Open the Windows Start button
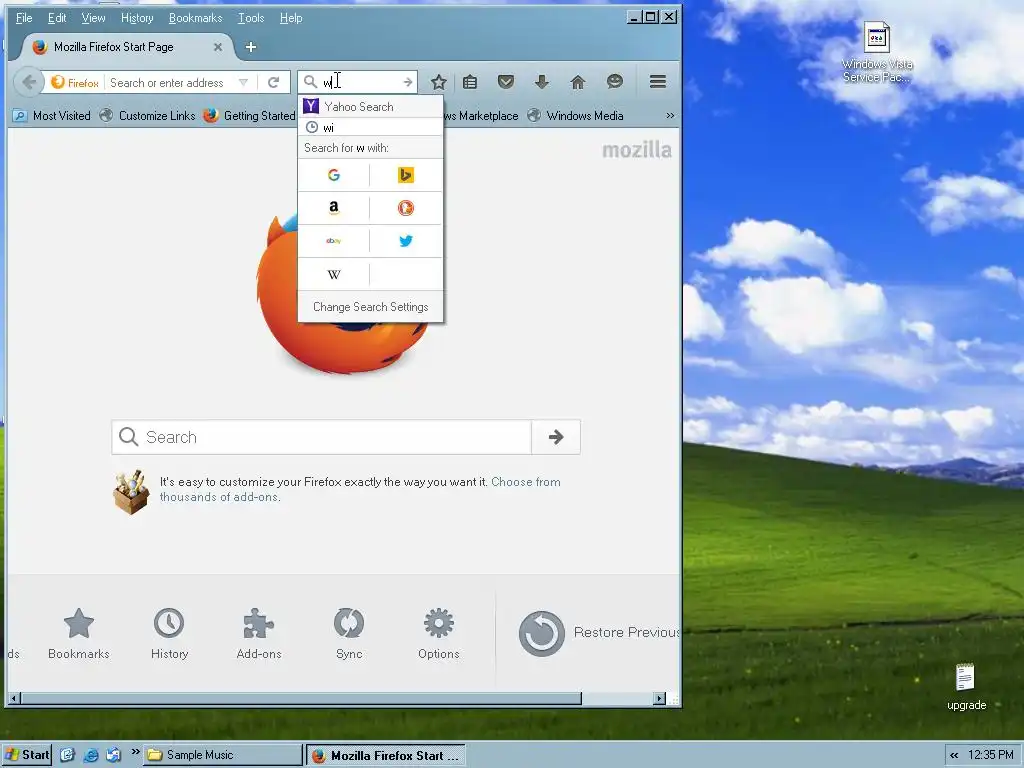 (x=27, y=755)
